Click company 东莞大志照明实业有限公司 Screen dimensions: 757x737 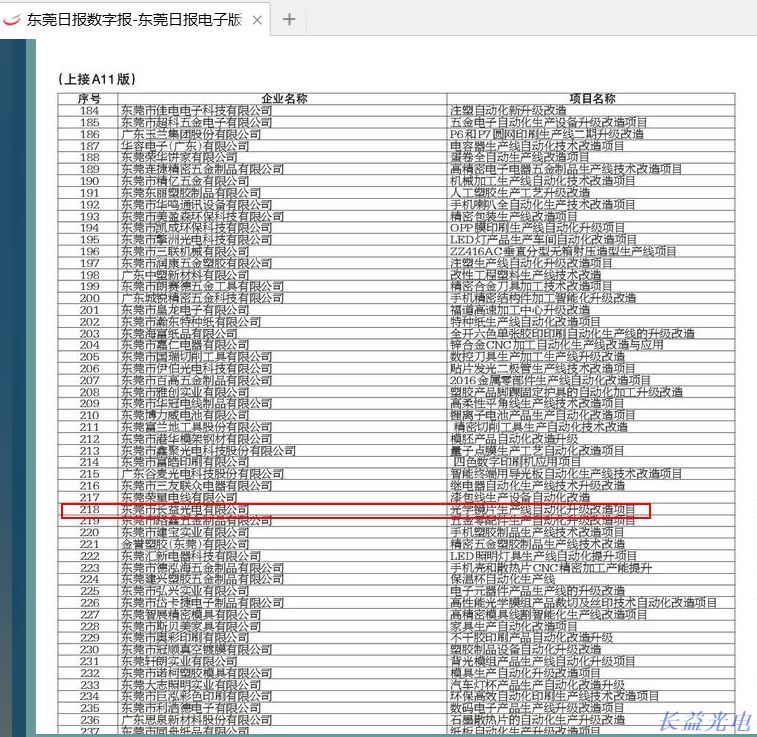tap(191, 685)
